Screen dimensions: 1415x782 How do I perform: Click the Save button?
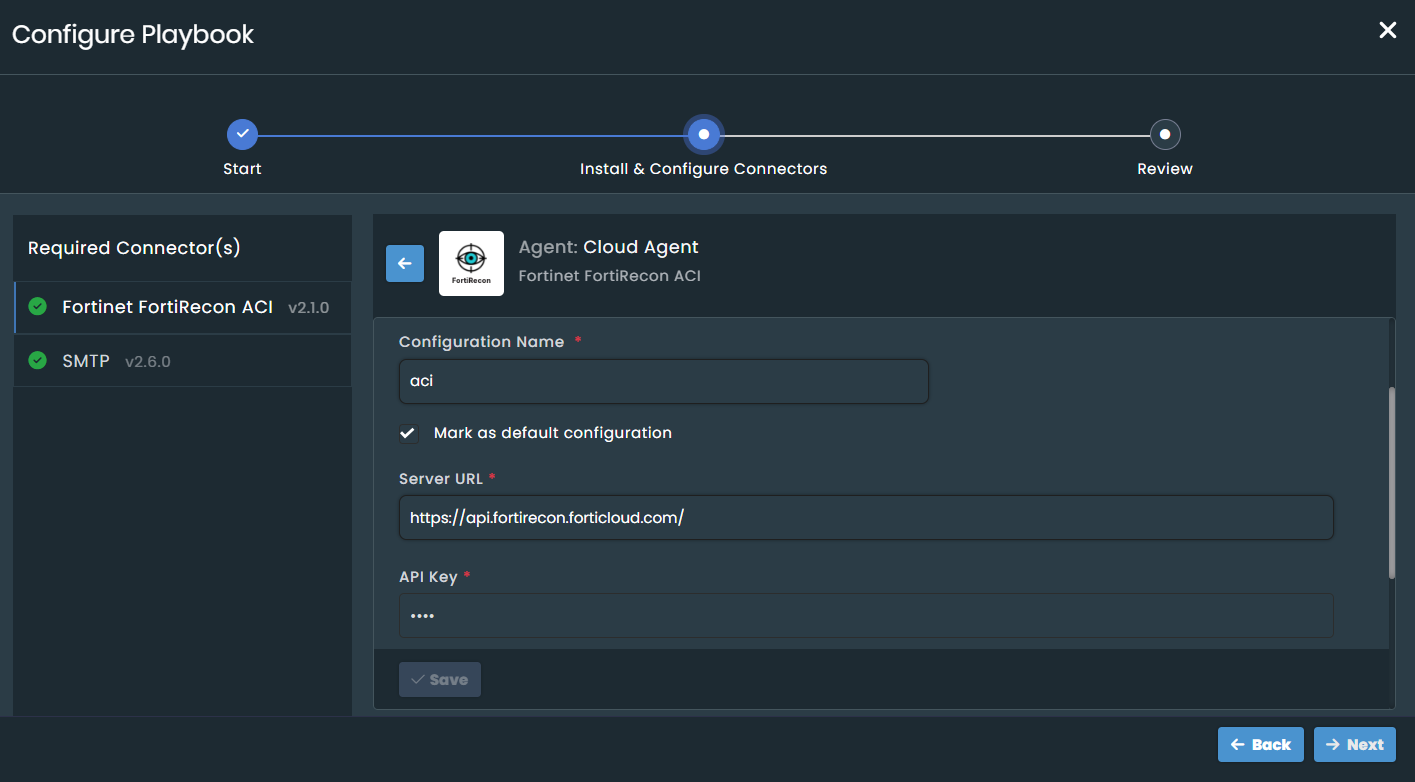(440, 680)
